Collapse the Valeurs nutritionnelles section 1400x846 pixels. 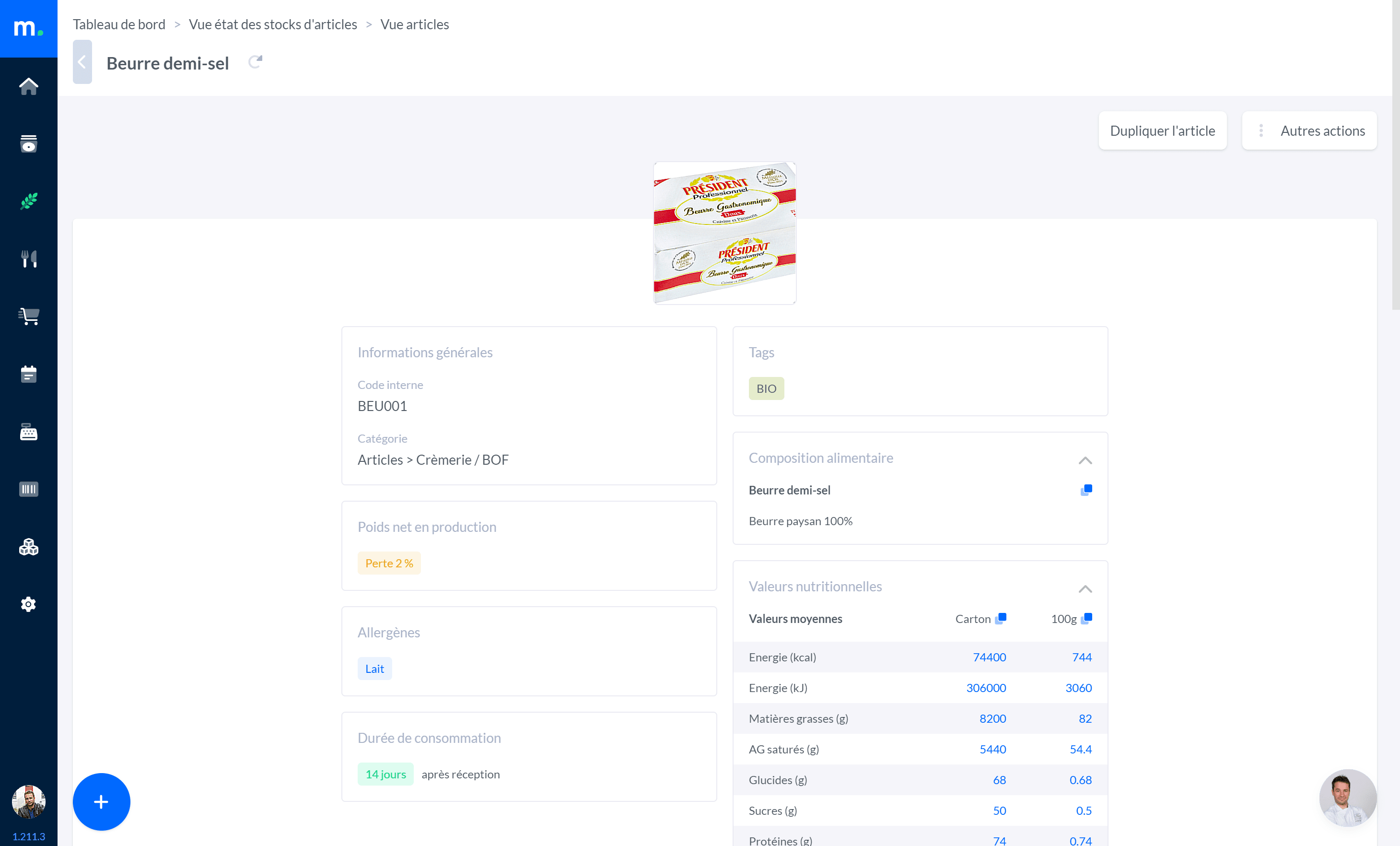point(1085,588)
